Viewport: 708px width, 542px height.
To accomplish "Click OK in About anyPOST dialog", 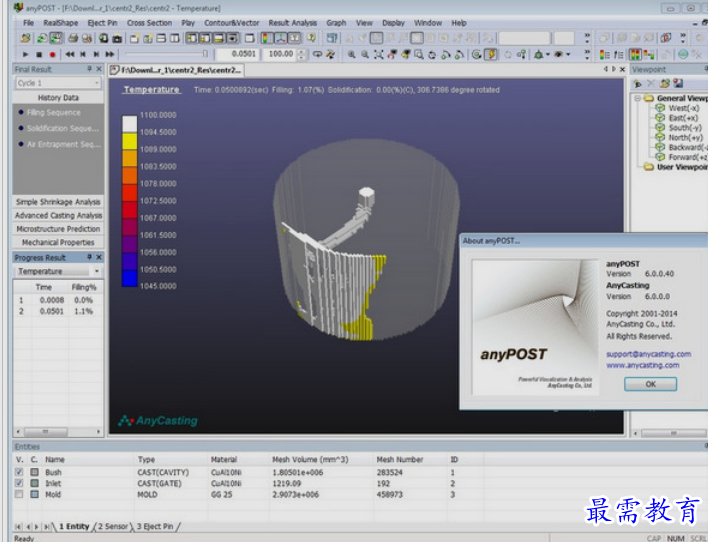I will click(x=649, y=384).
